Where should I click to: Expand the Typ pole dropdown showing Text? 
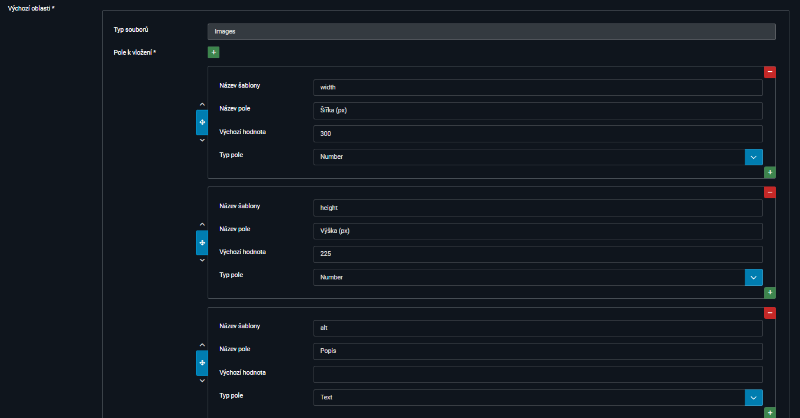(753, 397)
